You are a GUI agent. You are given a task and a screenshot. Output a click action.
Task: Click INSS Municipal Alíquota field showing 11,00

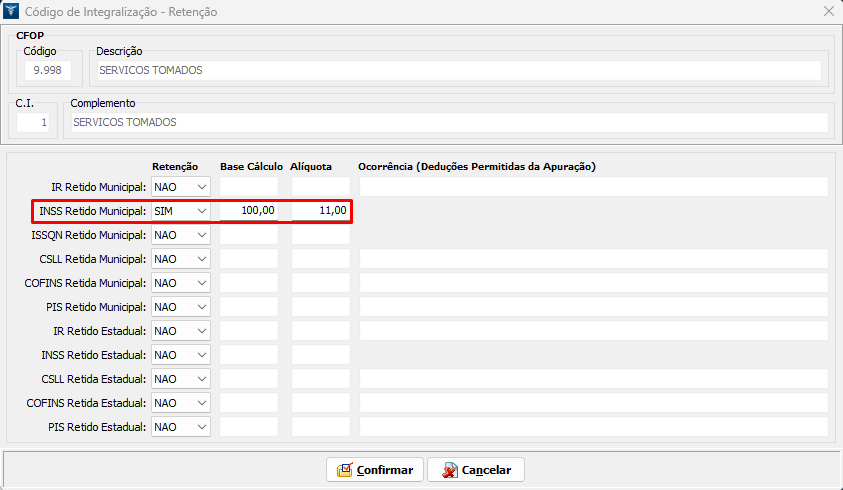(x=321, y=211)
